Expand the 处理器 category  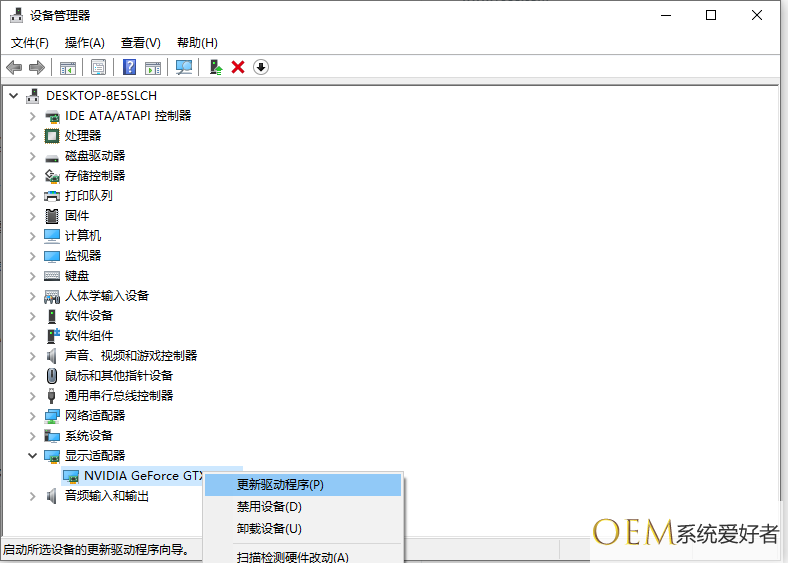[32, 136]
